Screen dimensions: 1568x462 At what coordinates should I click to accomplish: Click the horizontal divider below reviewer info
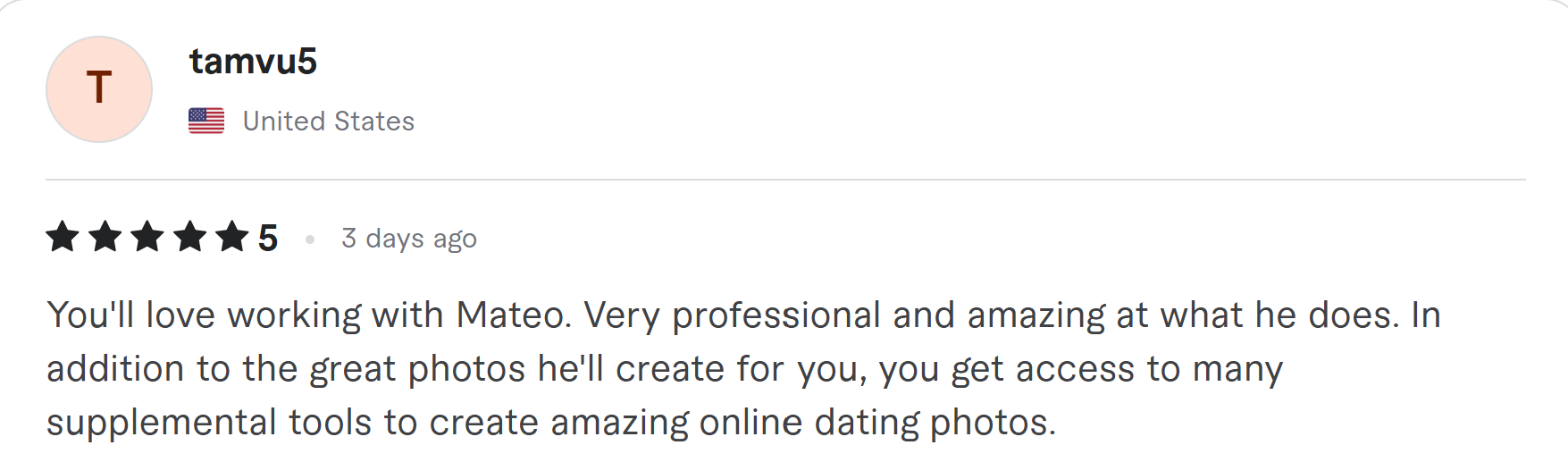click(784, 180)
